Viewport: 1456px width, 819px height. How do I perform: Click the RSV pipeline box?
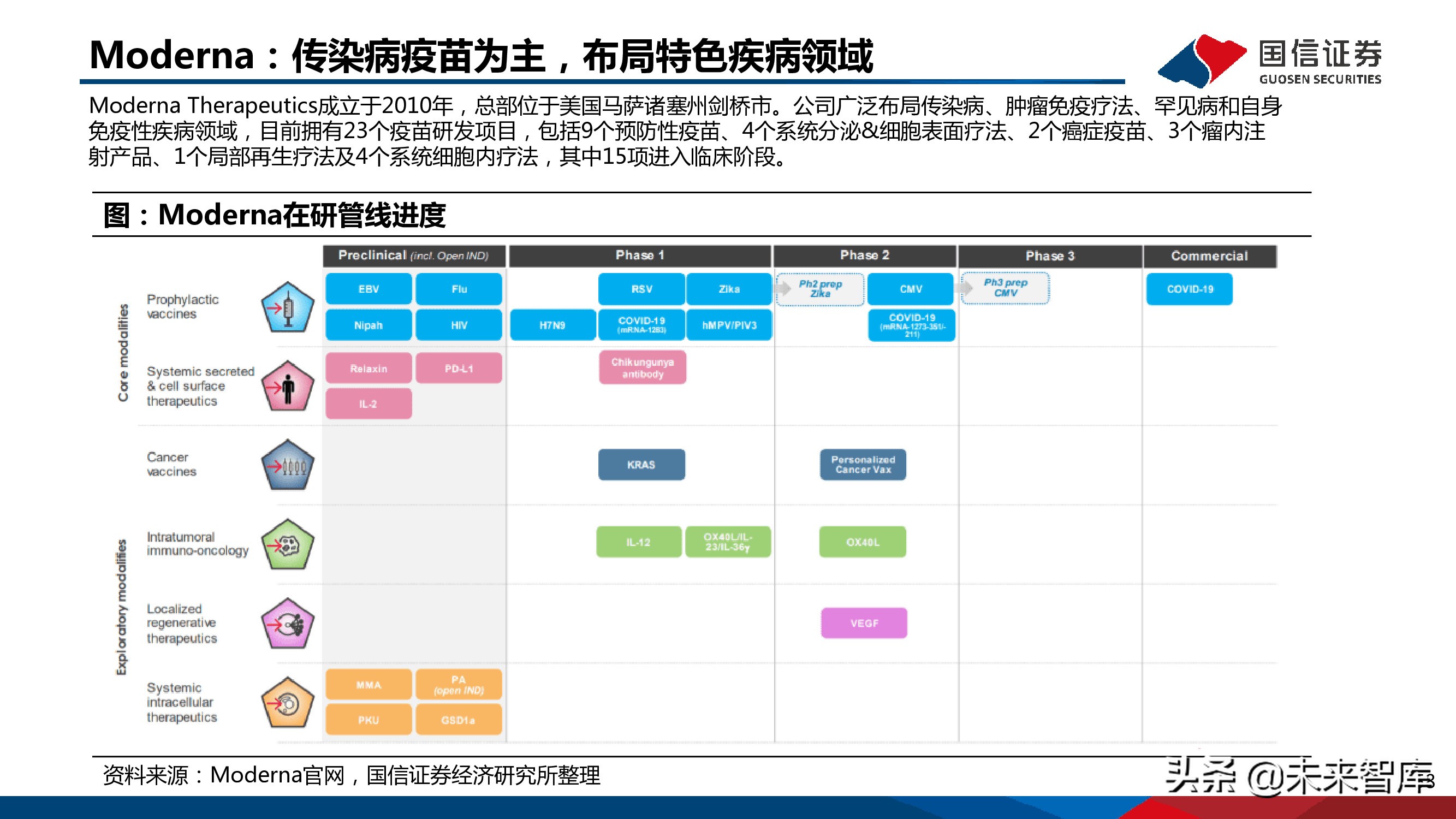[x=641, y=289]
